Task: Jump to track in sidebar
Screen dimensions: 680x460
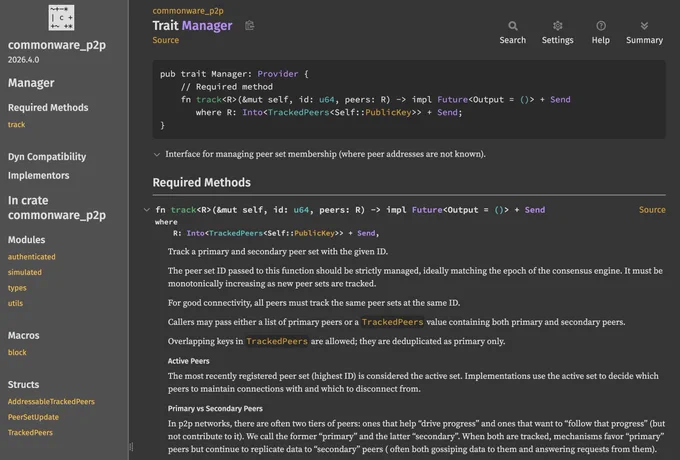Action: pos(16,125)
